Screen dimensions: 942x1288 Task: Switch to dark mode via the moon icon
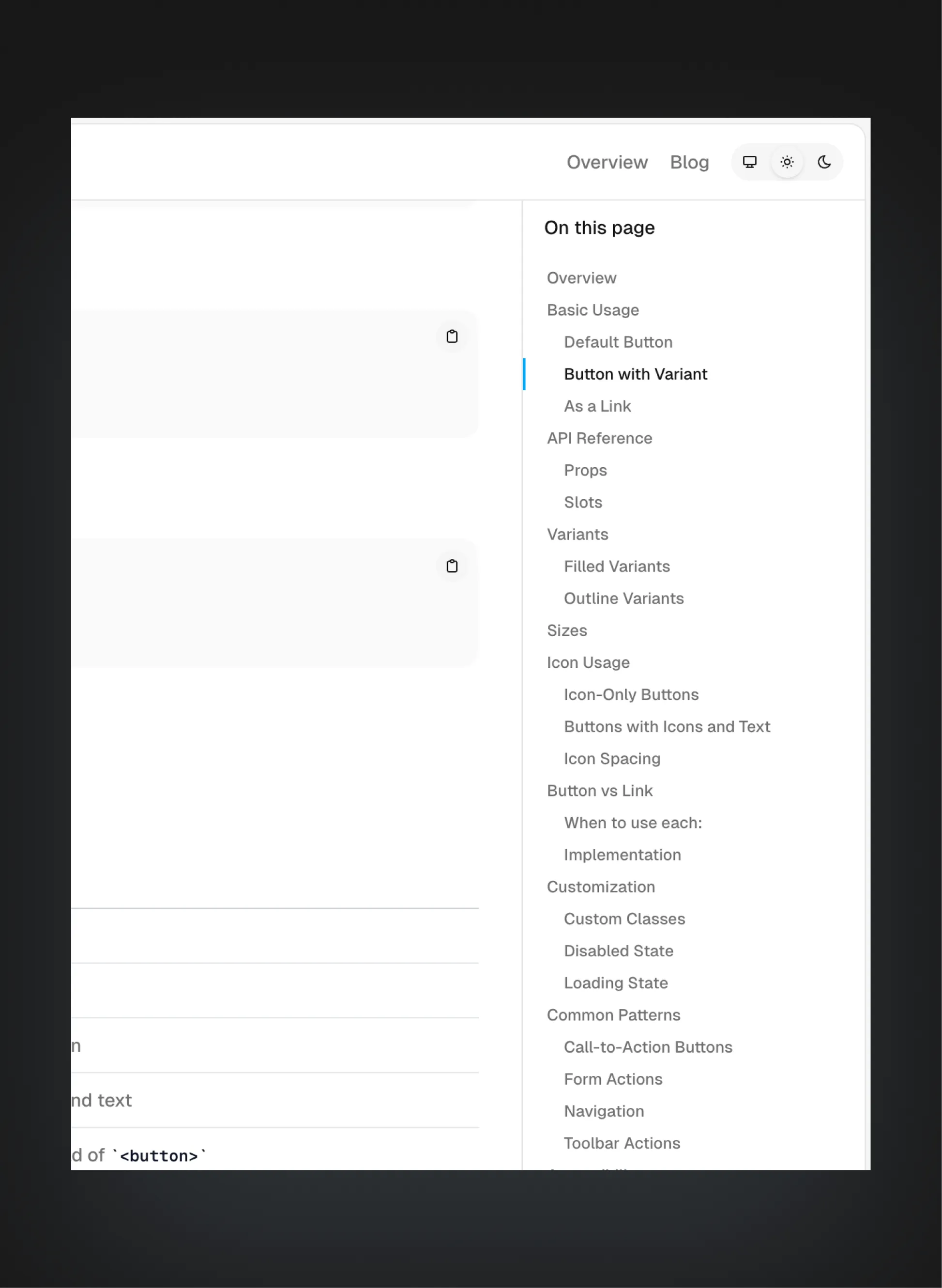(x=824, y=162)
